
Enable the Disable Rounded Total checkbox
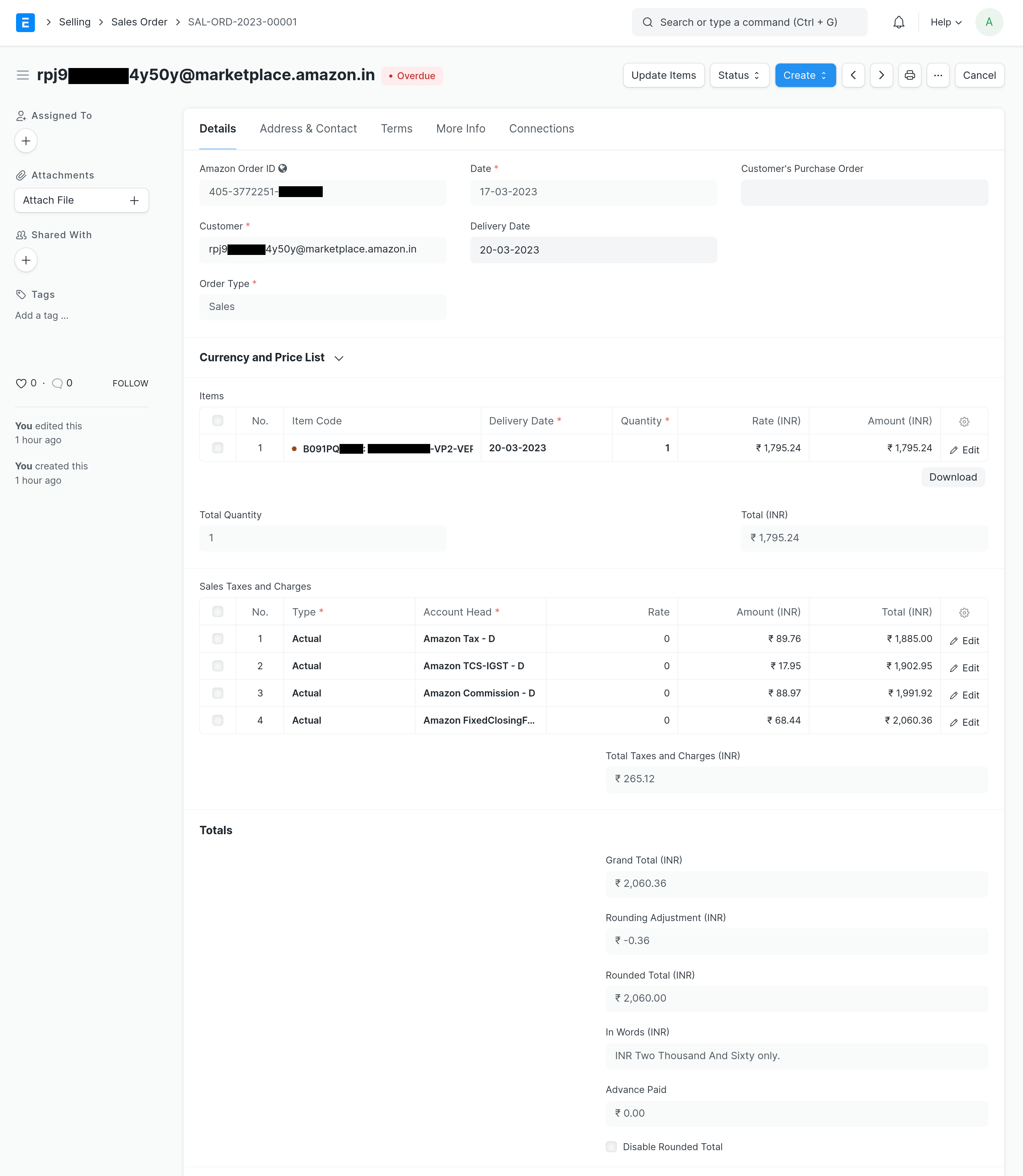(x=611, y=1146)
